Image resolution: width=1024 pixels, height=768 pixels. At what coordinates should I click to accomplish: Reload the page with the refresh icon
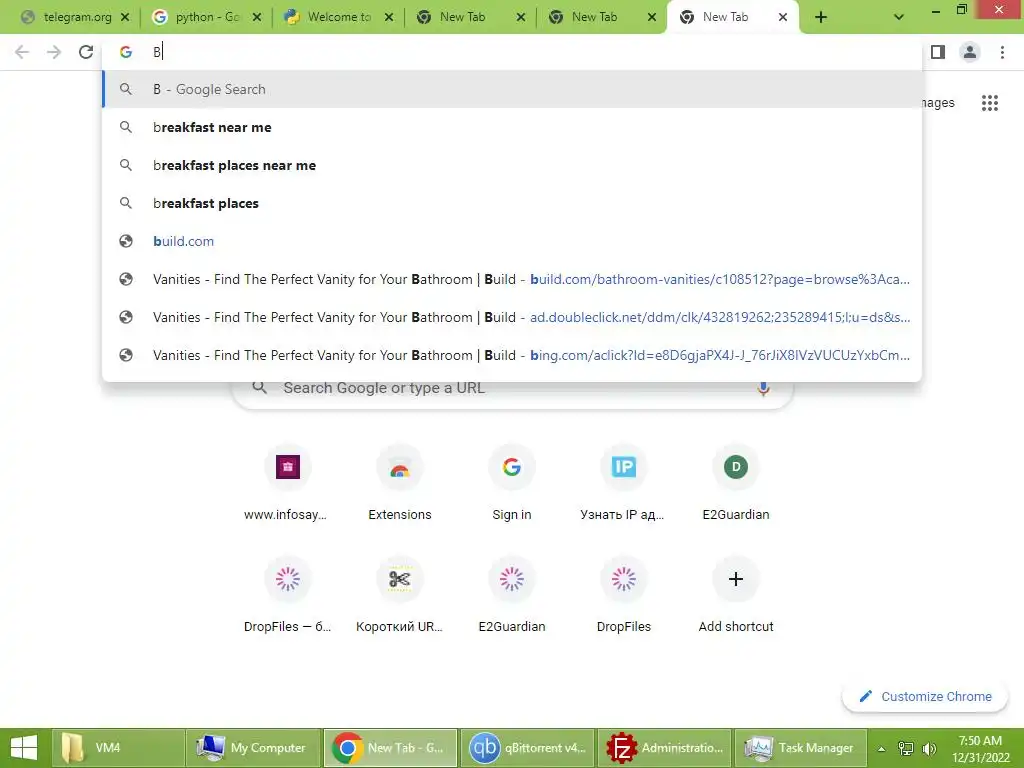click(x=86, y=52)
